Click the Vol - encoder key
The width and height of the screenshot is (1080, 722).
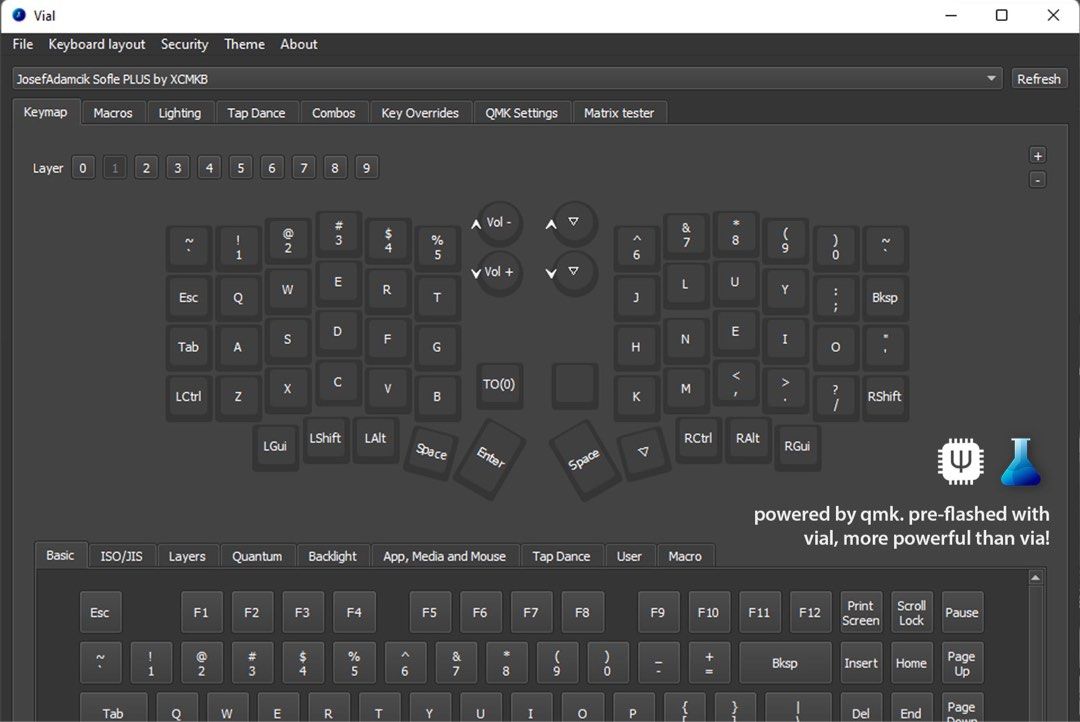point(498,223)
